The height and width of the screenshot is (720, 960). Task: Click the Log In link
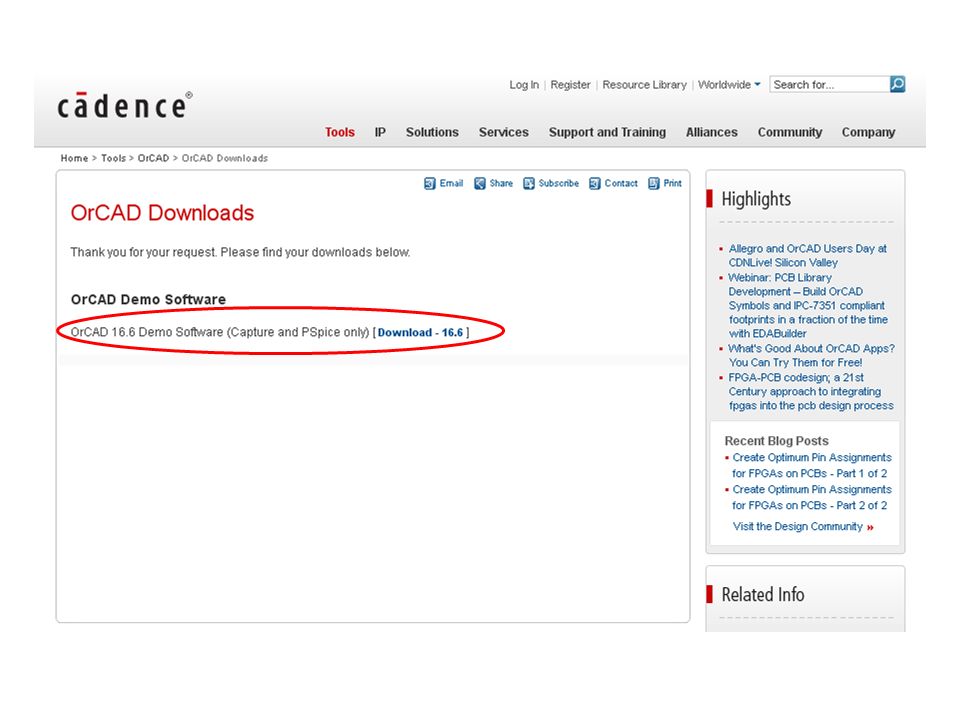tap(524, 84)
